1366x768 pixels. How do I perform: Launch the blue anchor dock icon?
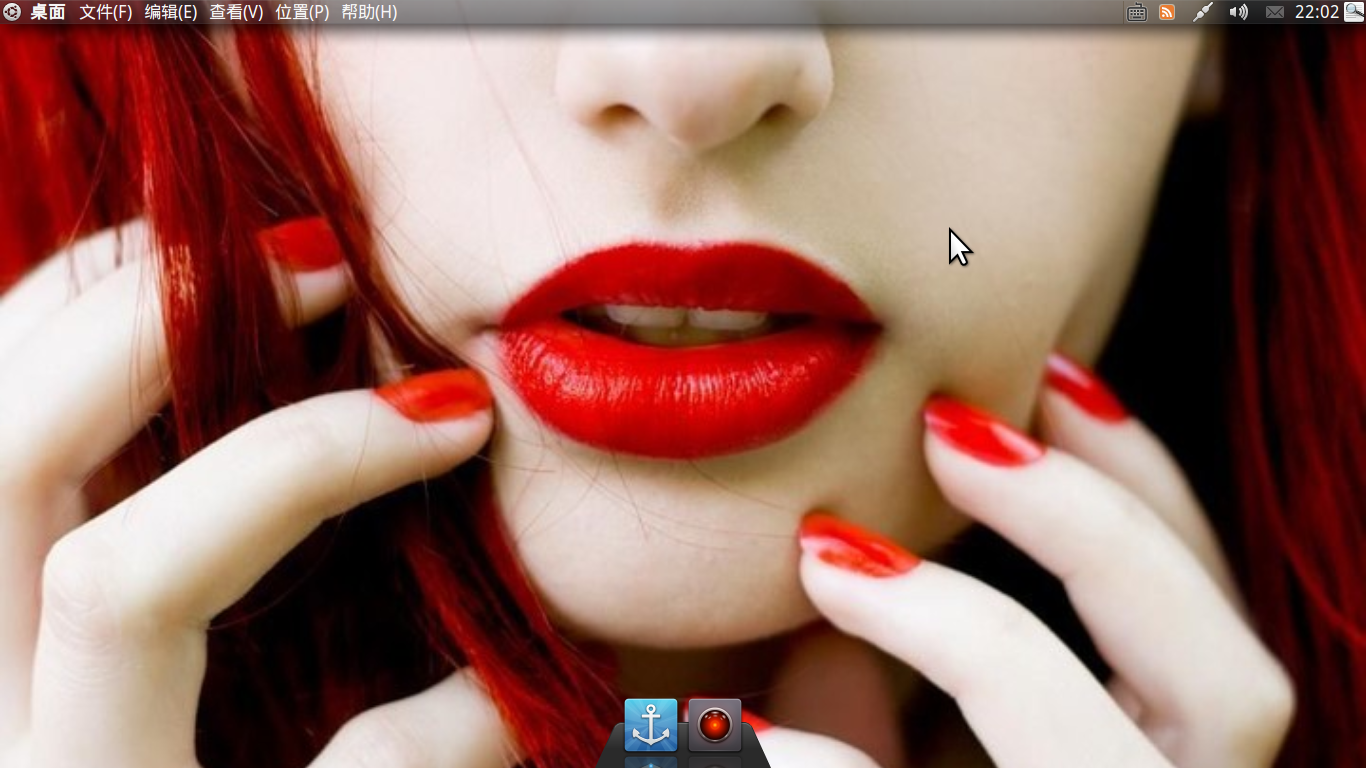(651, 725)
